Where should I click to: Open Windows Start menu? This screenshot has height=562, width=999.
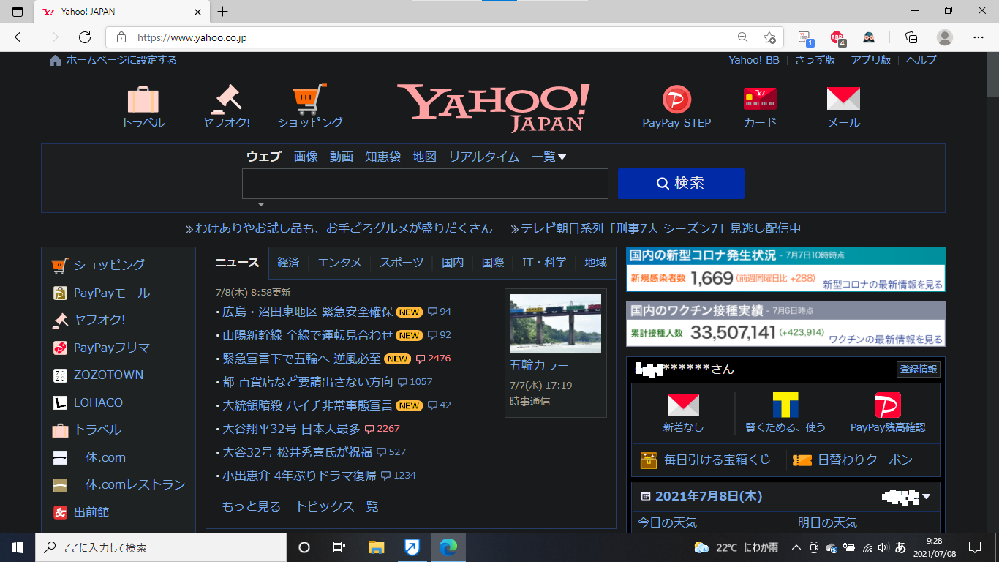coord(17,547)
